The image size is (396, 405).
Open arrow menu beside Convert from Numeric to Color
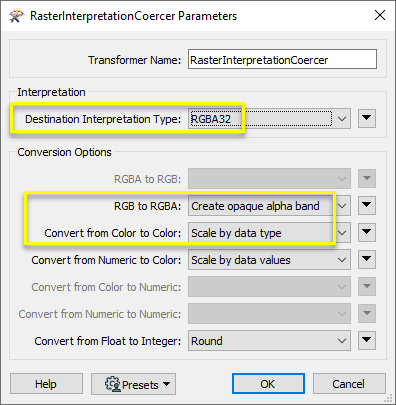367,259
